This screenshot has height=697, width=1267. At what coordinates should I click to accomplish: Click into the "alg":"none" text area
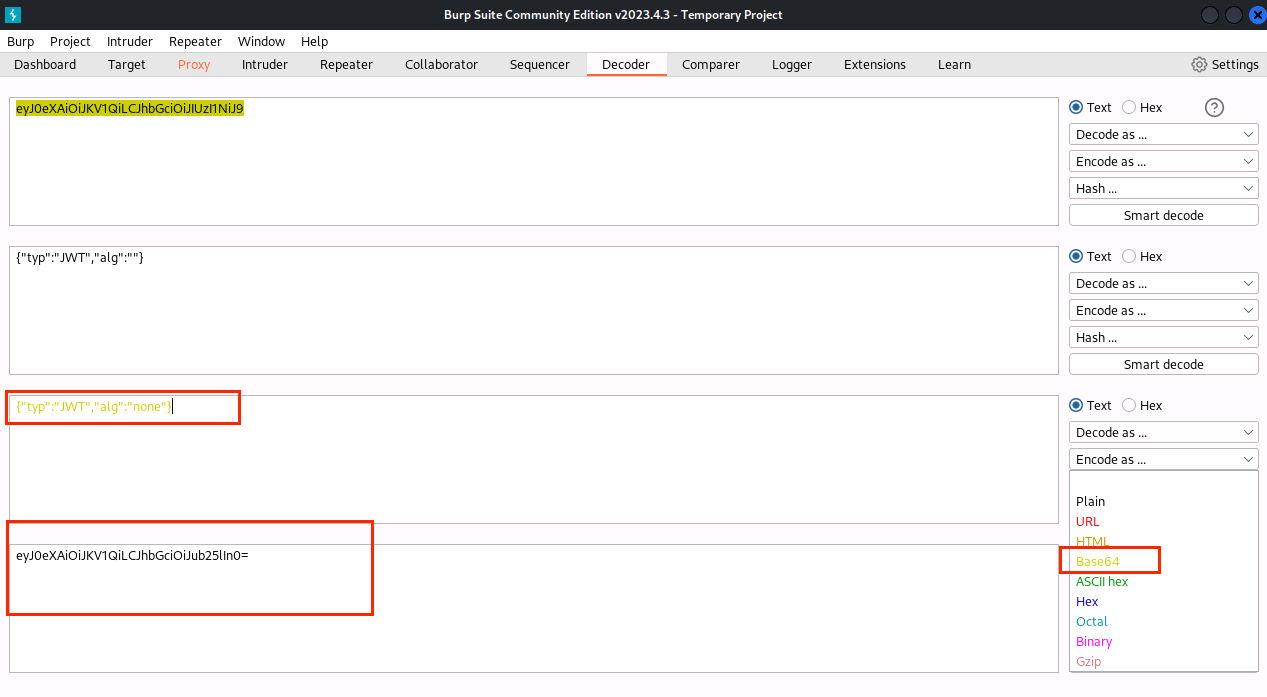[x=533, y=459]
